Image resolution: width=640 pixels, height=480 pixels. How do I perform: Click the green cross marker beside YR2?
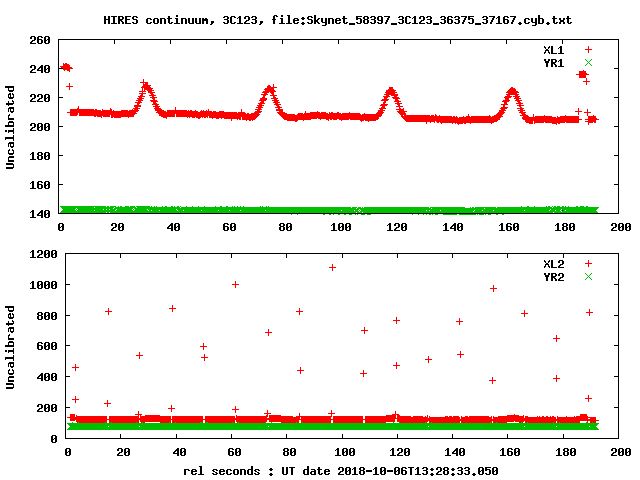(x=588, y=277)
